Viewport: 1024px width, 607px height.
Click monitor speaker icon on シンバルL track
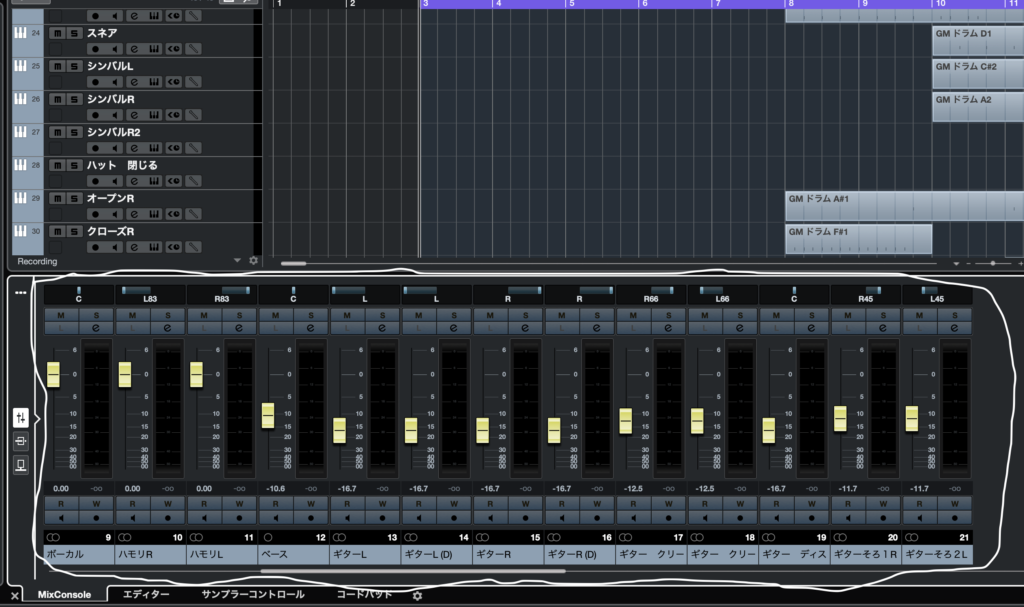[115, 82]
